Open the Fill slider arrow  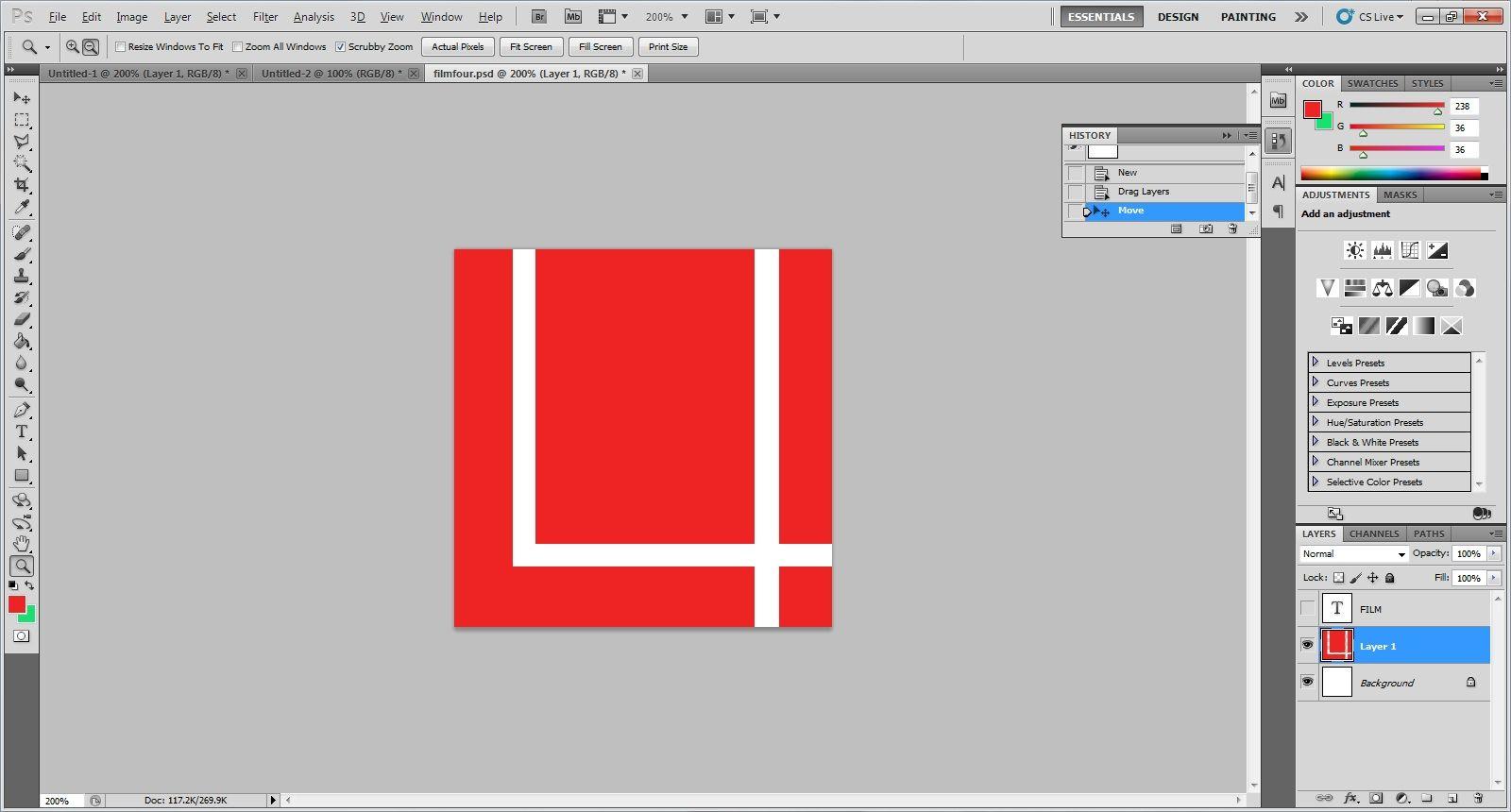tap(1494, 578)
